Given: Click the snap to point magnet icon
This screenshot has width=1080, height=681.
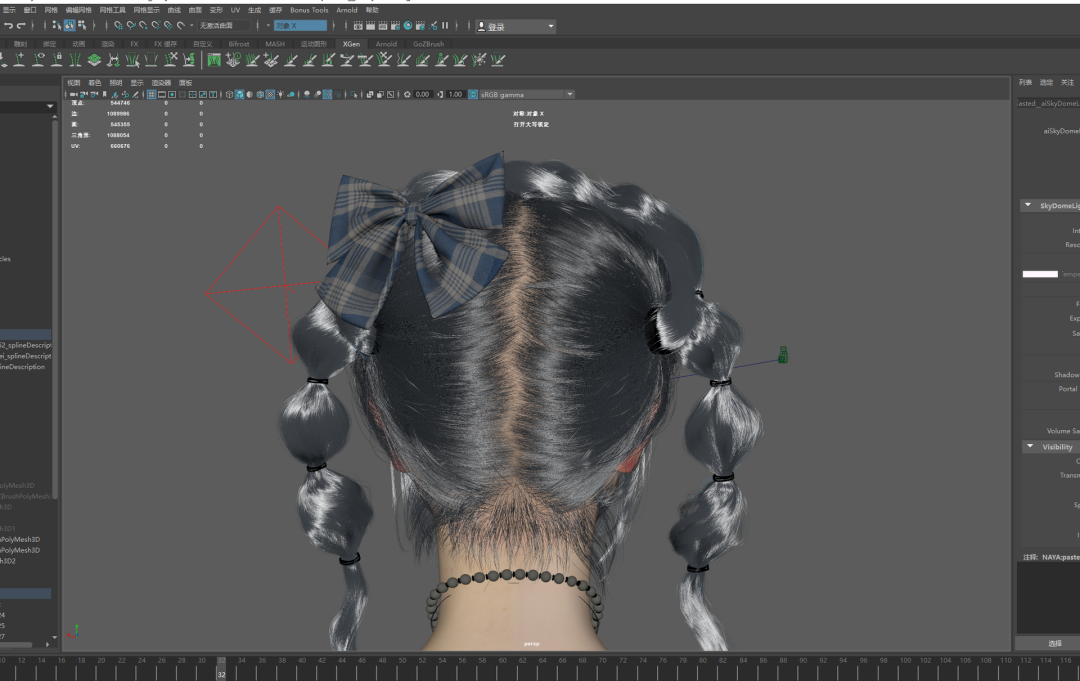Looking at the screenshot, I should click(x=143, y=25).
